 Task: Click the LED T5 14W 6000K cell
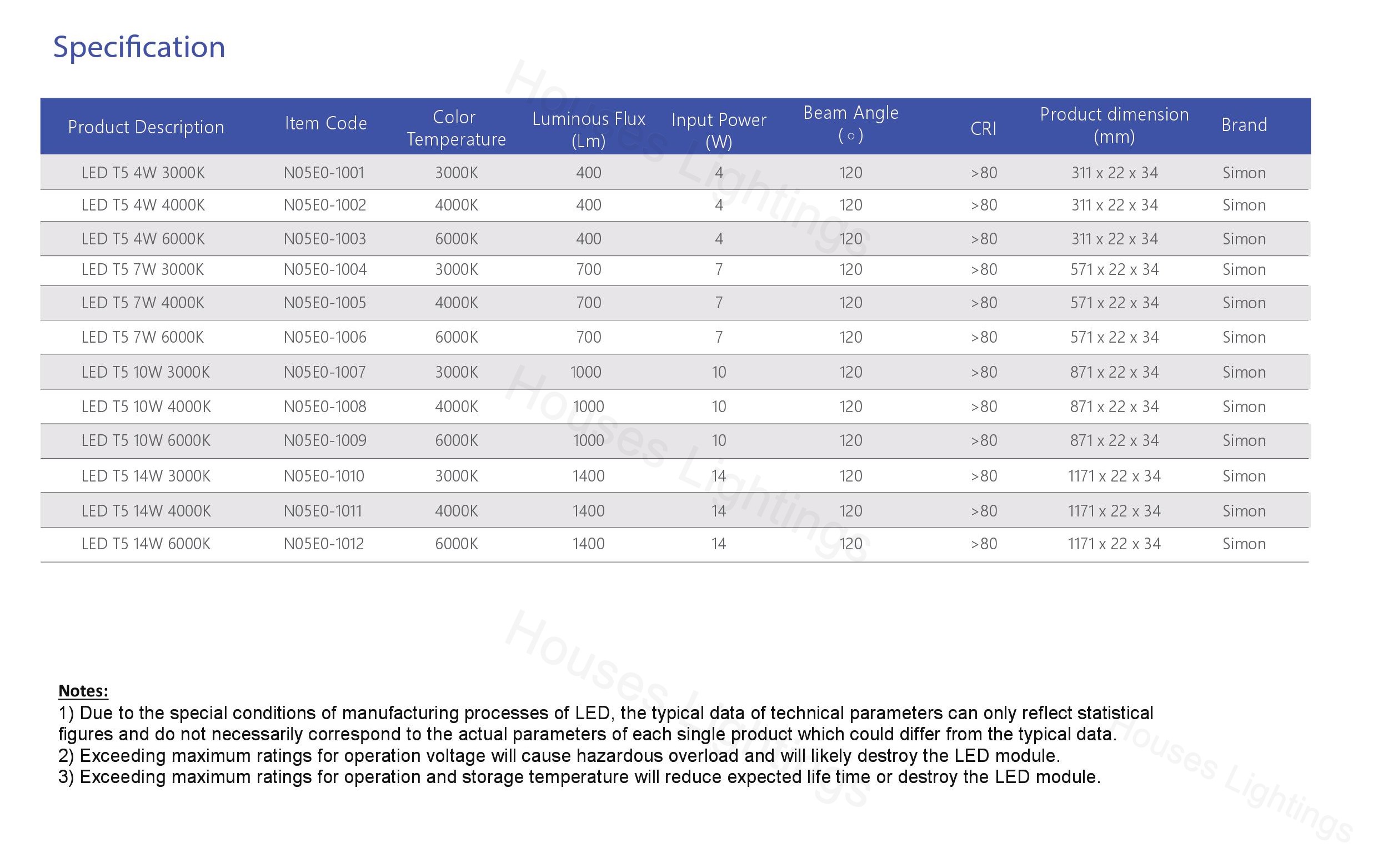(146, 544)
